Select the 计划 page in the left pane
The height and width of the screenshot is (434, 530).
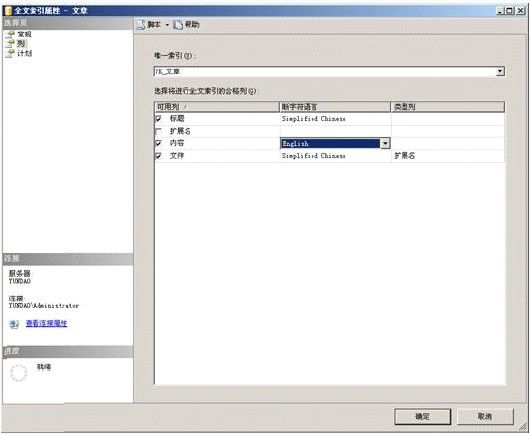point(24,53)
